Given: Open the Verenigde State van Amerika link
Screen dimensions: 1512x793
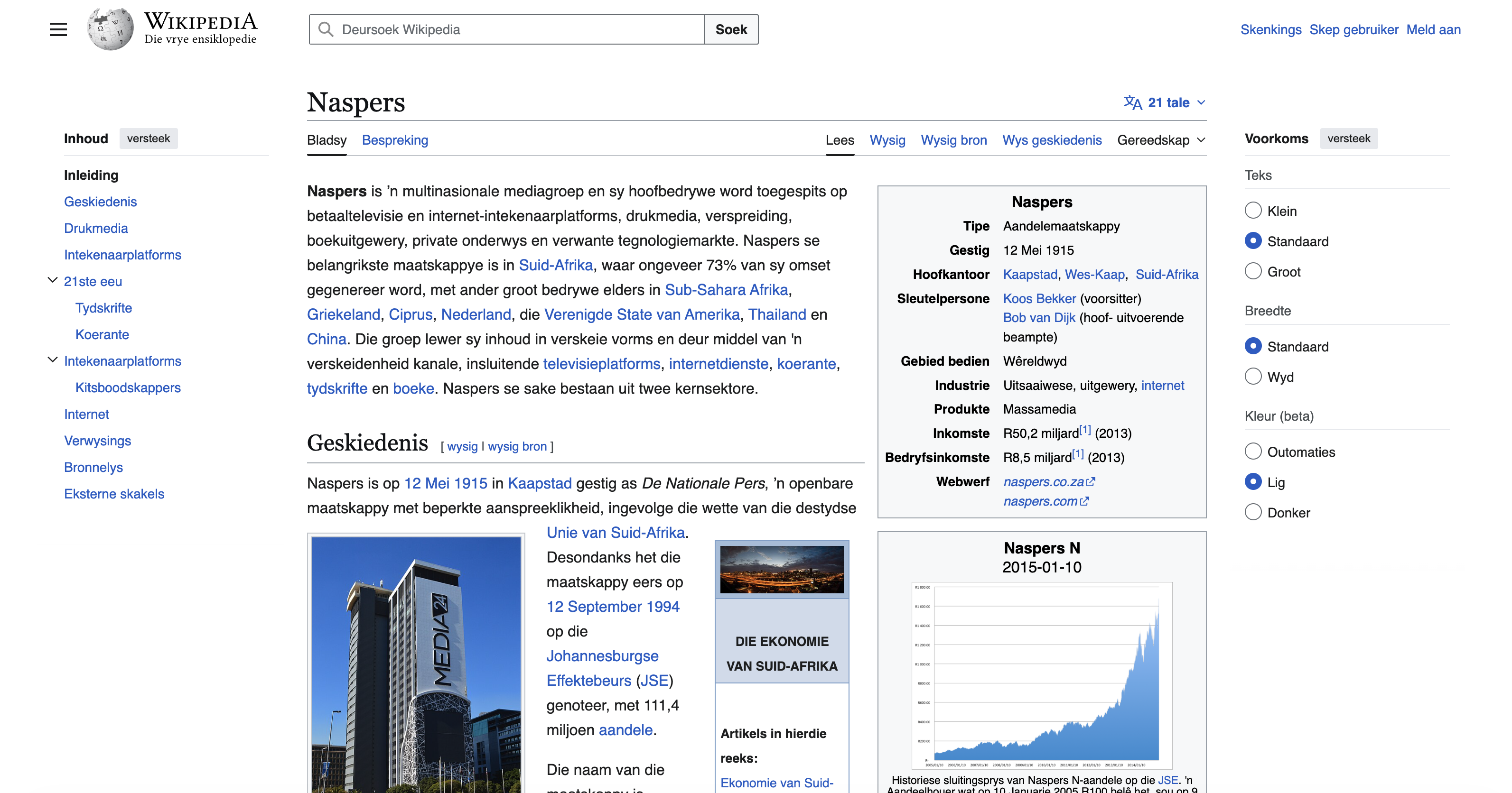Looking at the screenshot, I should coord(642,314).
